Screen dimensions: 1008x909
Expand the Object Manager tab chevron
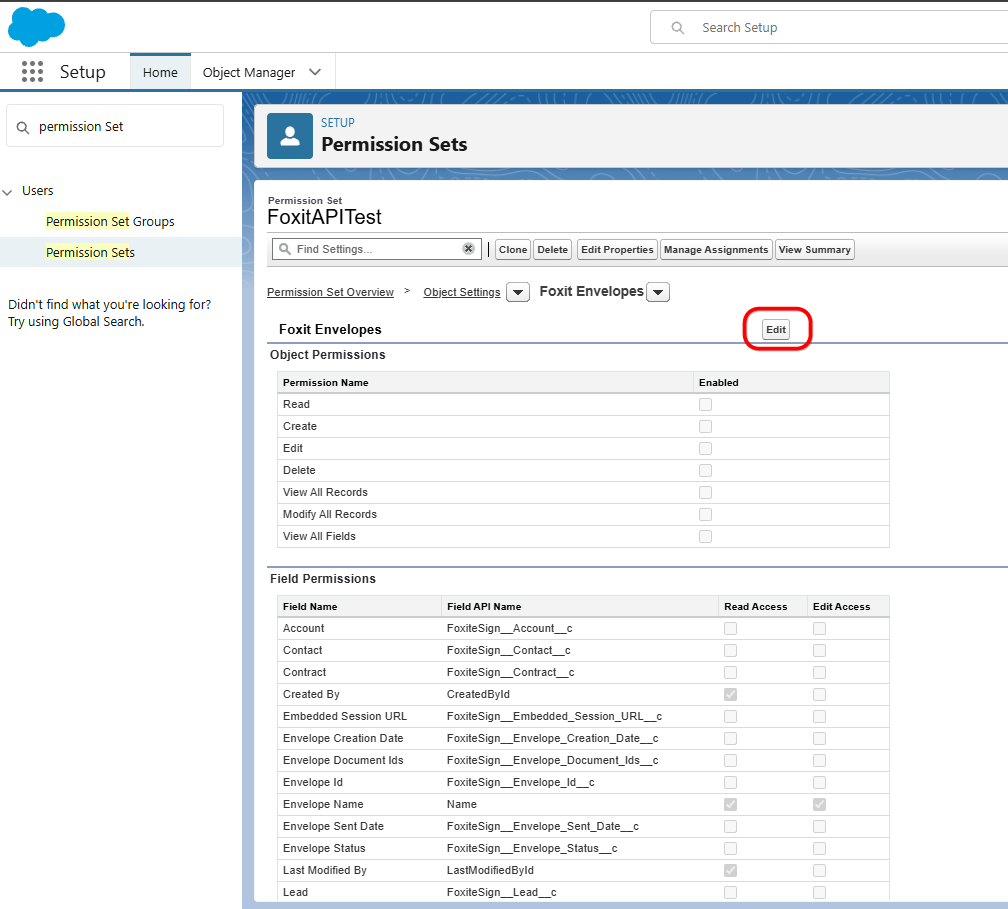pyautogui.click(x=315, y=72)
